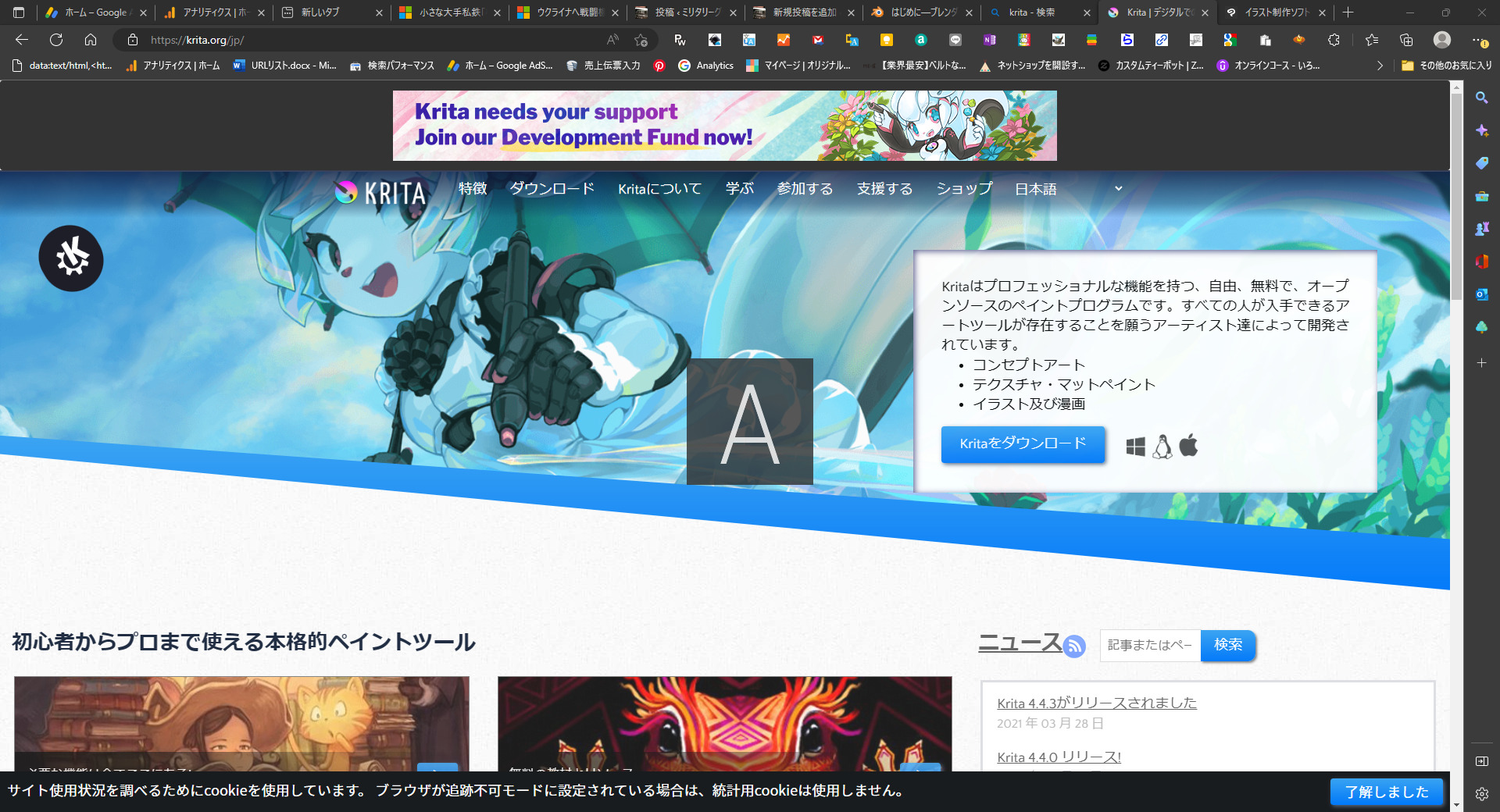Open the Extensions puzzle icon
Viewport: 1500px width, 812px height.
pos(1334,40)
